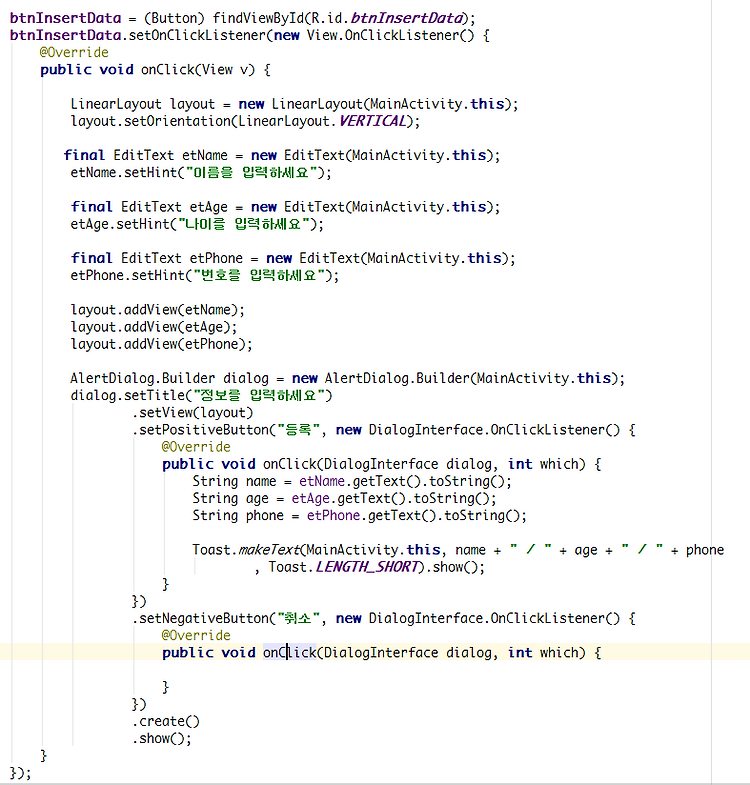
Task: Click the @Override above the positive button onClick
Action: 196,447
